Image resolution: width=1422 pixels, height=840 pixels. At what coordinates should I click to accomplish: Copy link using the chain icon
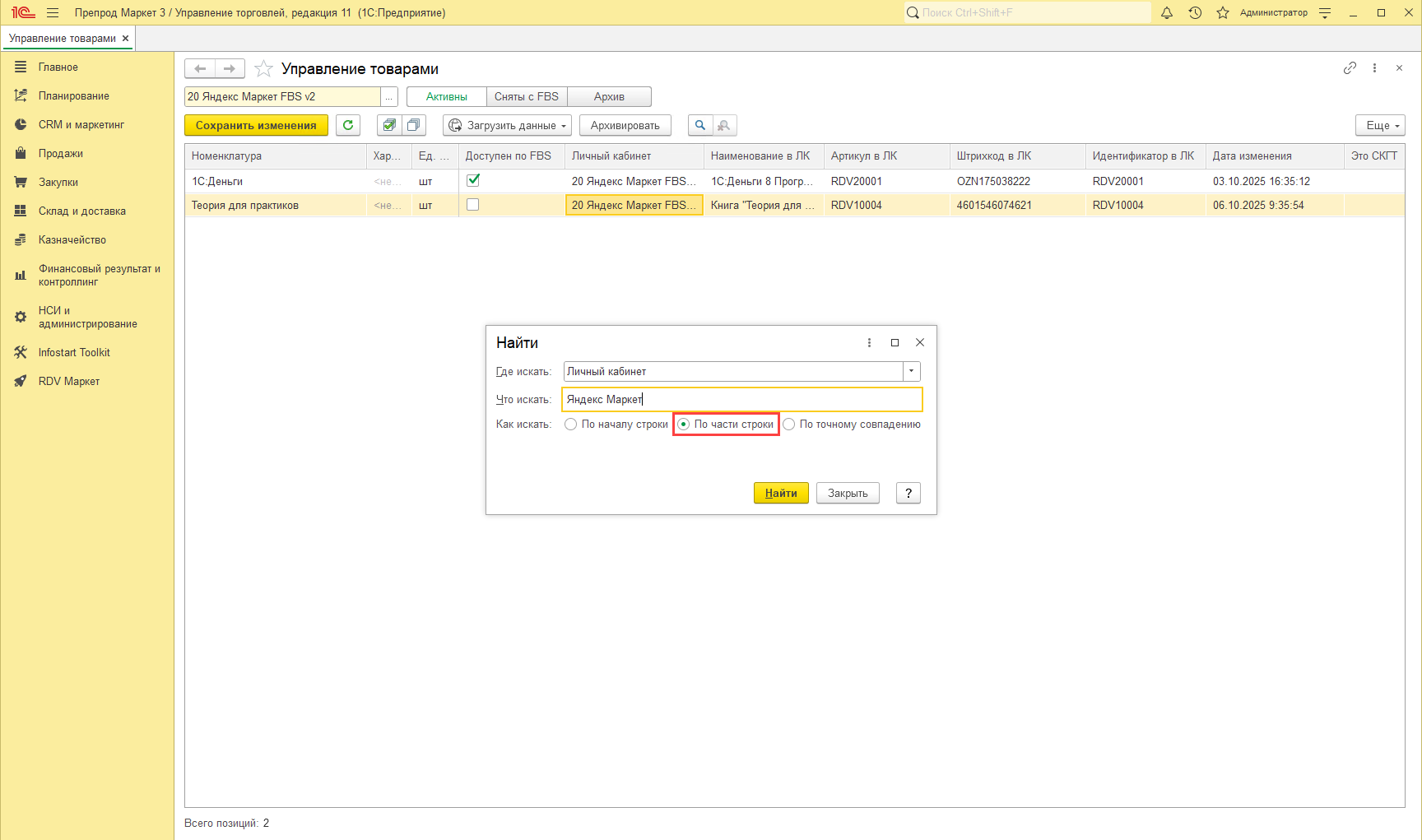[x=1350, y=68]
